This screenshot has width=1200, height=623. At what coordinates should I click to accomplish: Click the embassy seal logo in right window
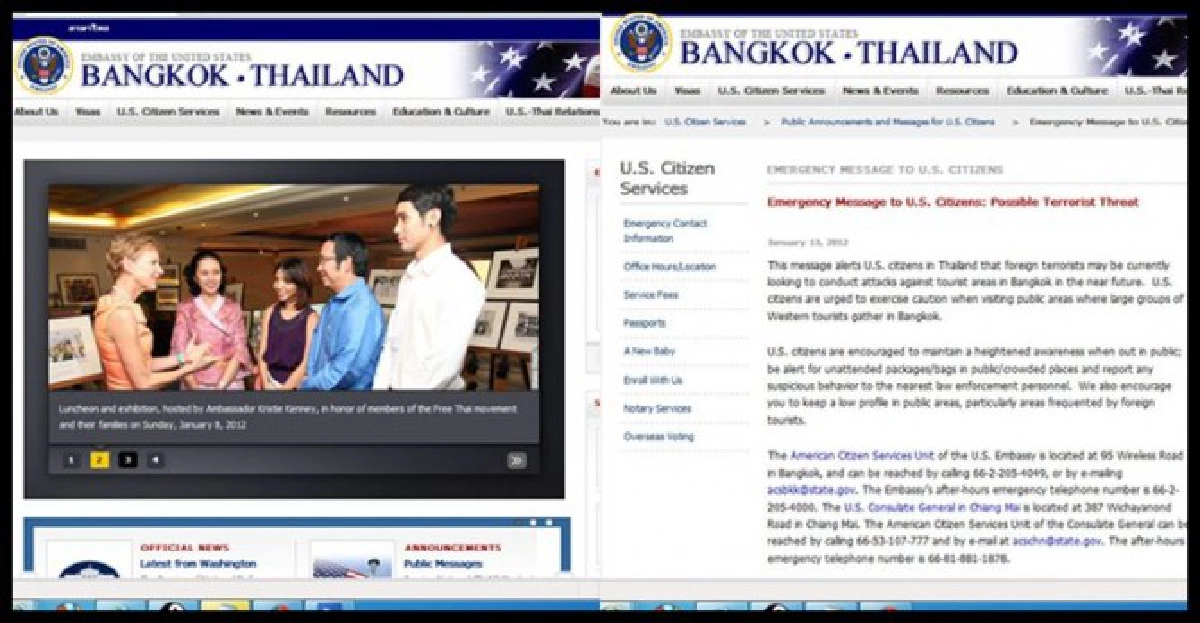click(x=641, y=43)
